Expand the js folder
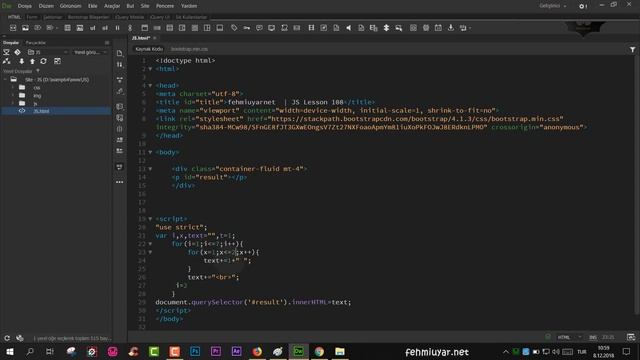 coord(13,103)
